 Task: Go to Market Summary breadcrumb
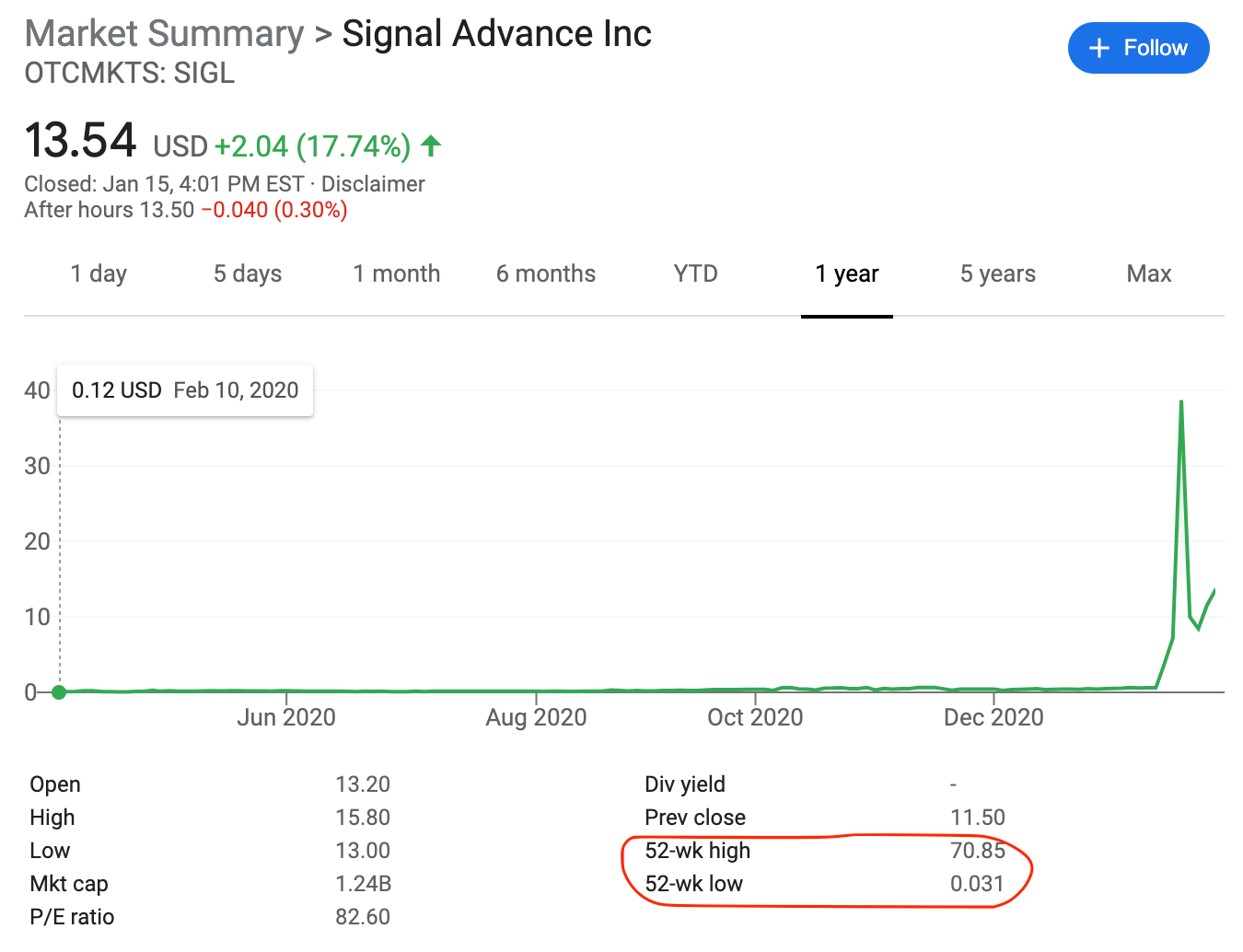point(164,34)
